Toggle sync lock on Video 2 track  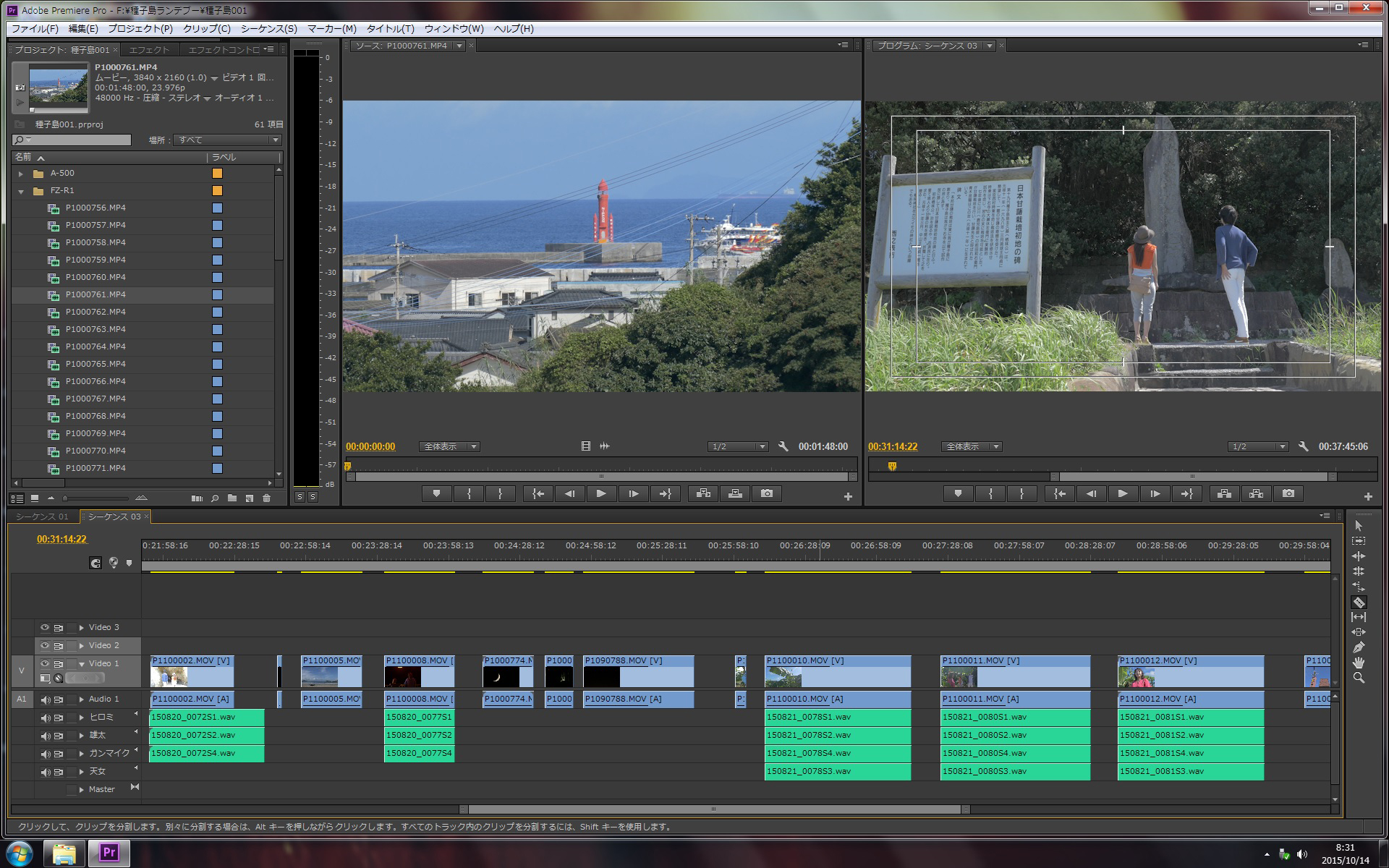[59, 646]
